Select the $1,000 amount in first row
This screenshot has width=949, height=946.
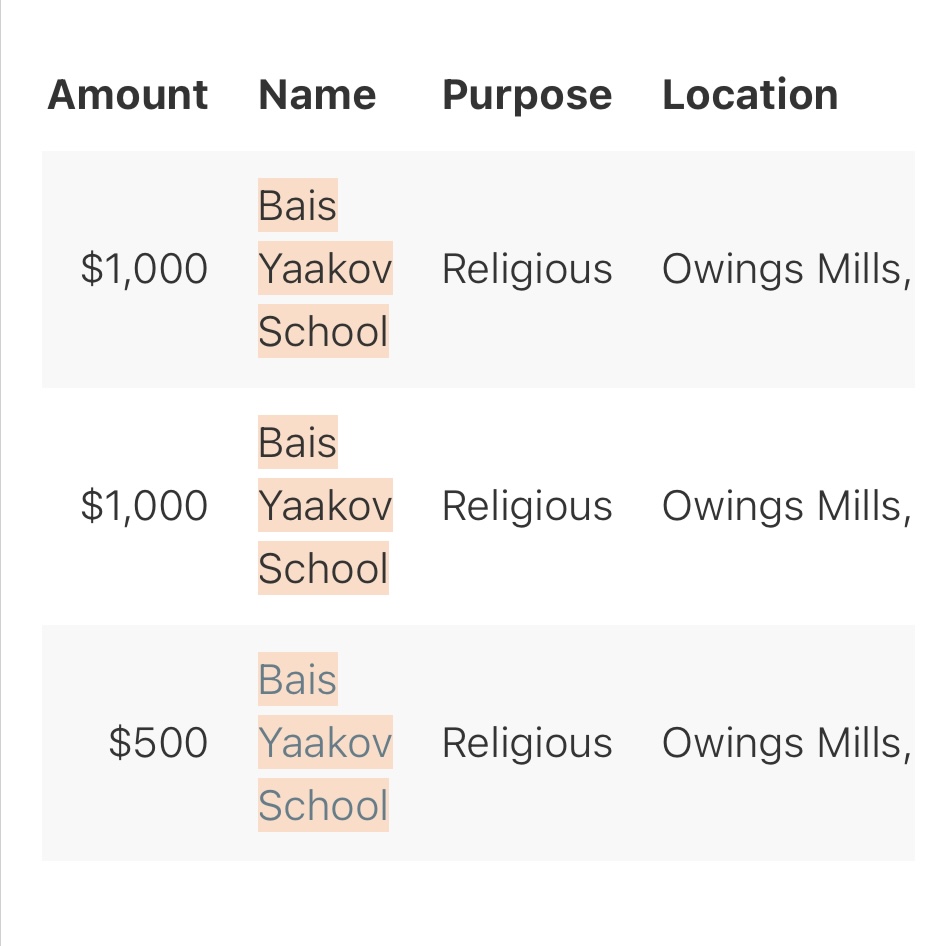145,269
